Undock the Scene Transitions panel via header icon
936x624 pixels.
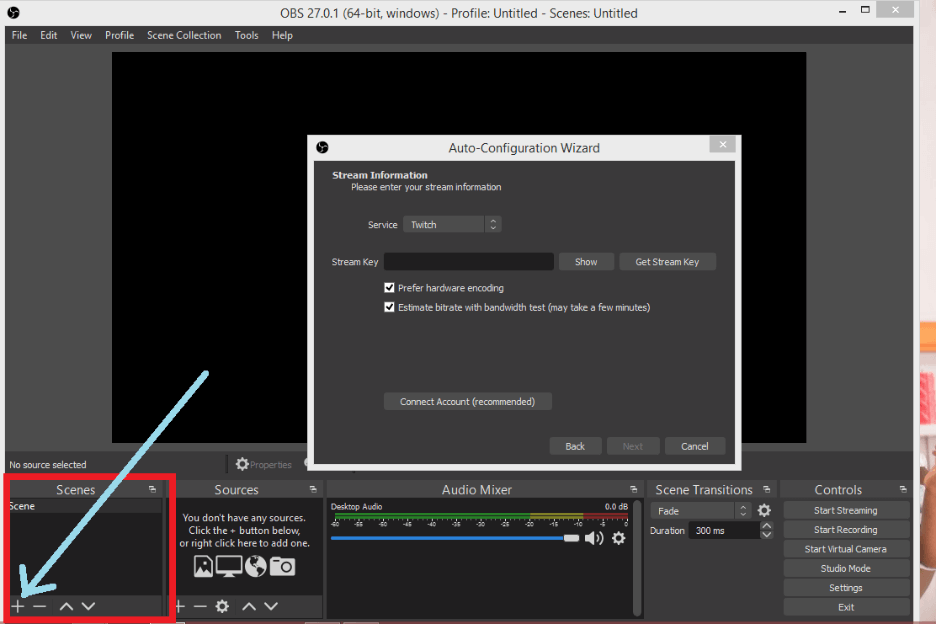[766, 489]
